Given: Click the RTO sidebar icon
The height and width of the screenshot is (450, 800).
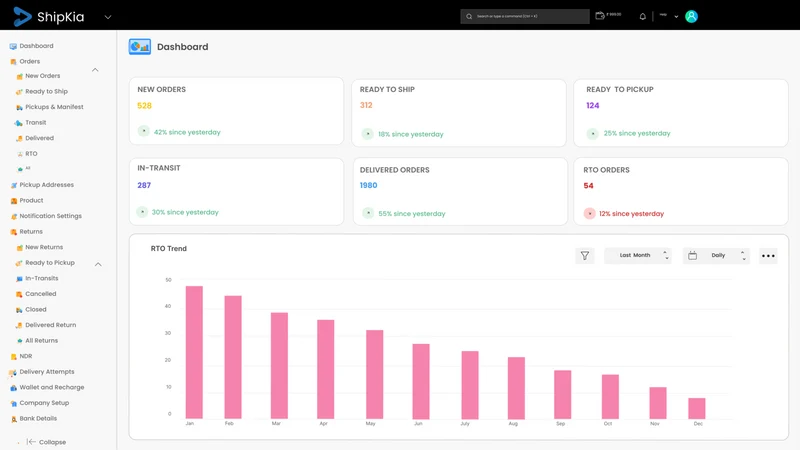Looking at the screenshot, I should 20,154.
